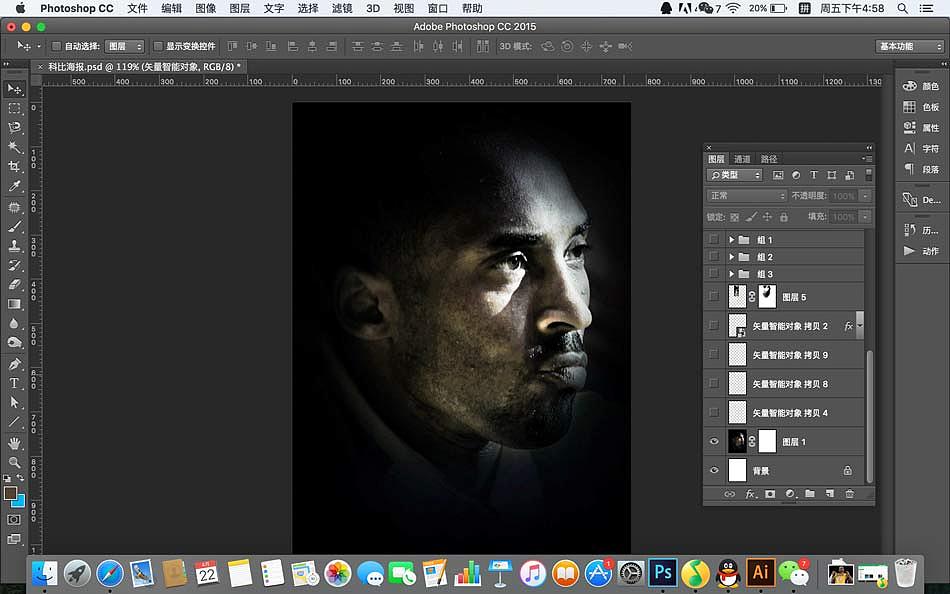Select the History Brush tool
The image size is (950, 594).
tap(15, 265)
